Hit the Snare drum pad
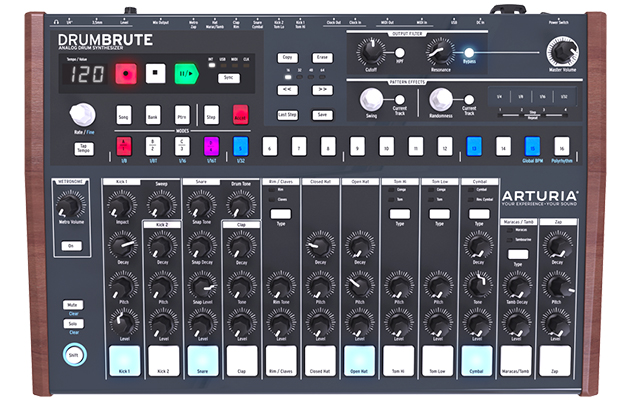 pyautogui.click(x=203, y=359)
